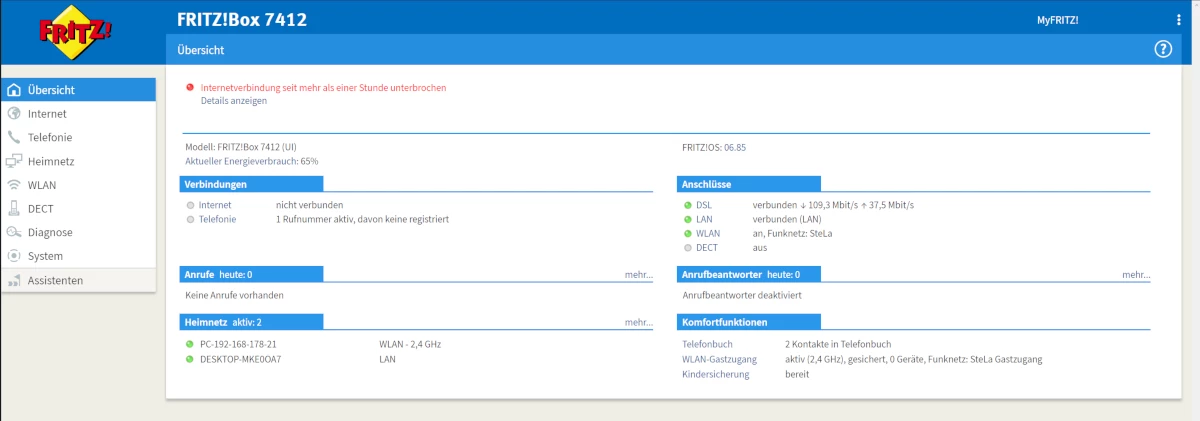Click 'Modell: FRITZ!Box 7412 (UI)' text

241,147
